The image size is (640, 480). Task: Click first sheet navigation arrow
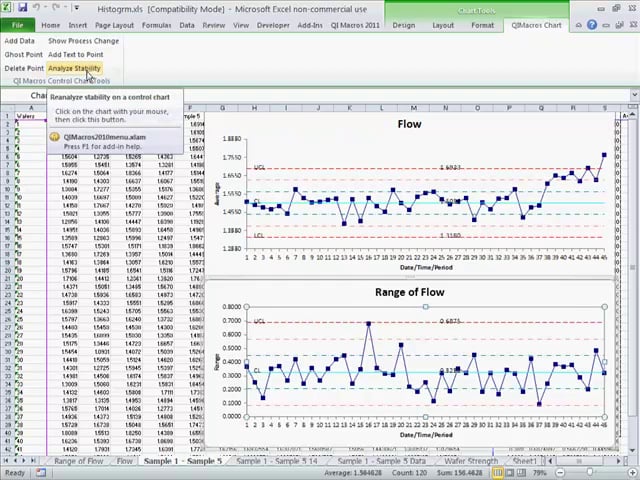[x=6, y=460]
